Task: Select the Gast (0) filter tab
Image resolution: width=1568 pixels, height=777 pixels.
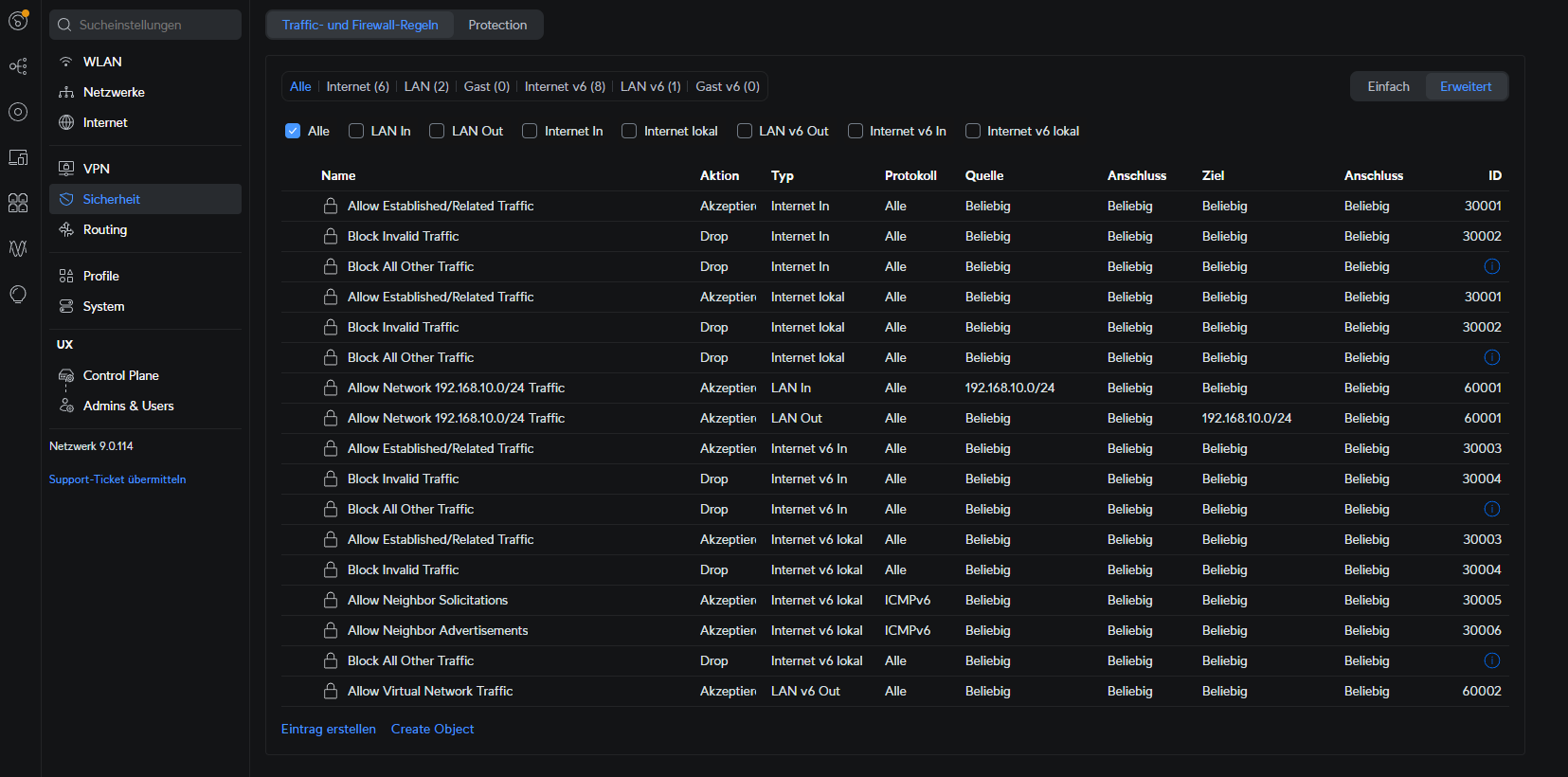Action: point(487,86)
